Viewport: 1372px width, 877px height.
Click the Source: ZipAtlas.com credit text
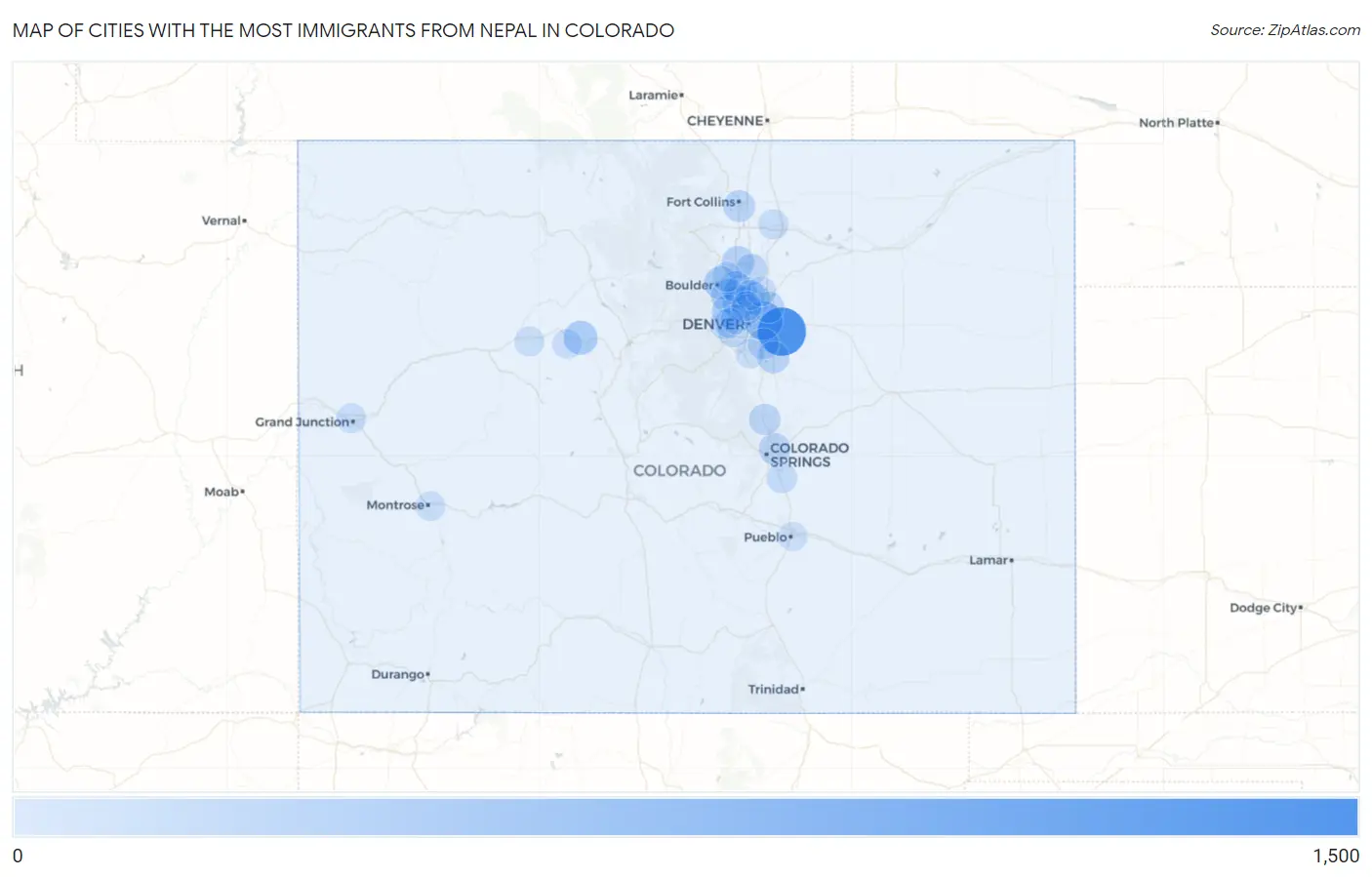click(1285, 30)
